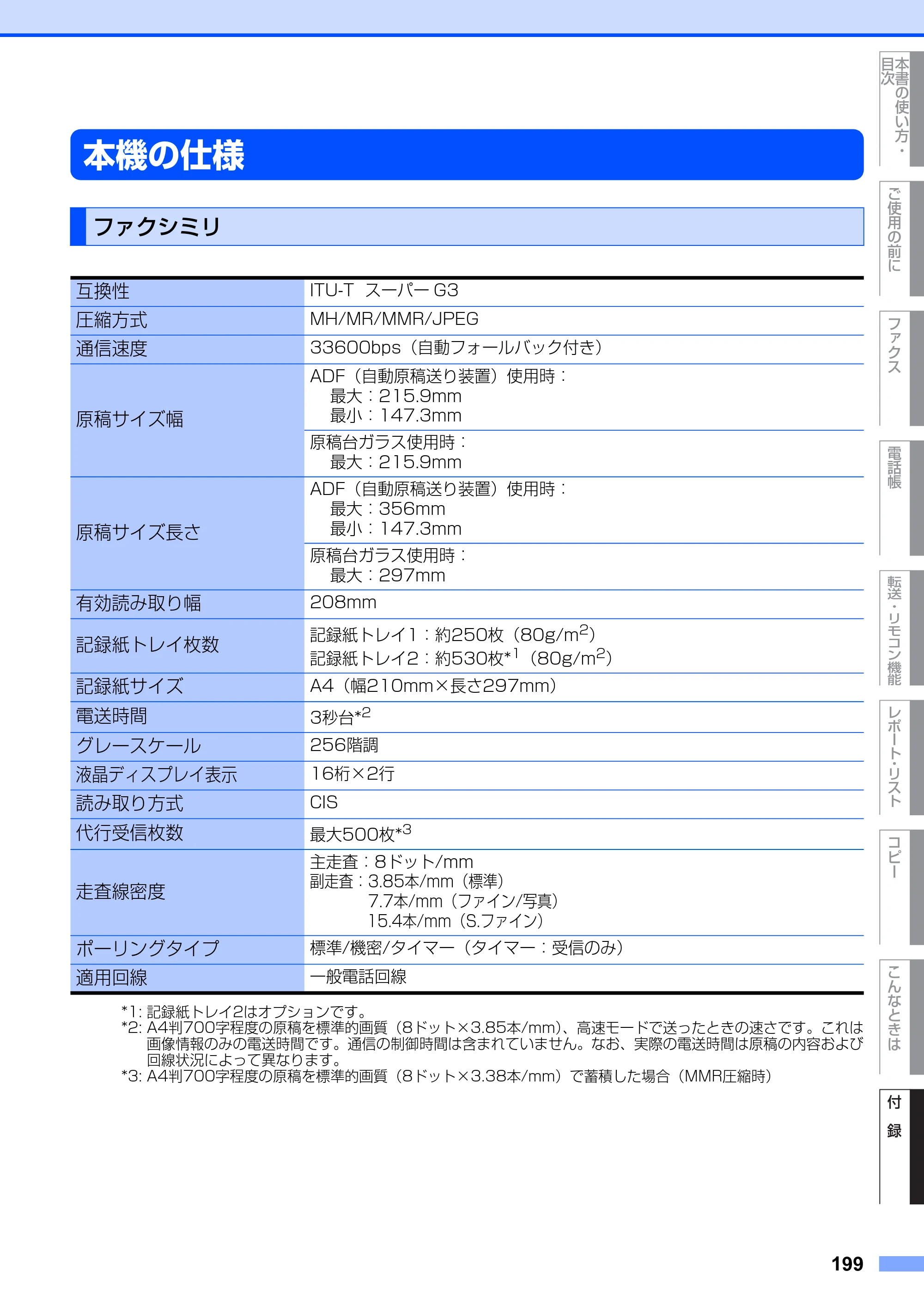Select the 208mm value
This screenshot has width=924, height=1307.
(343, 602)
